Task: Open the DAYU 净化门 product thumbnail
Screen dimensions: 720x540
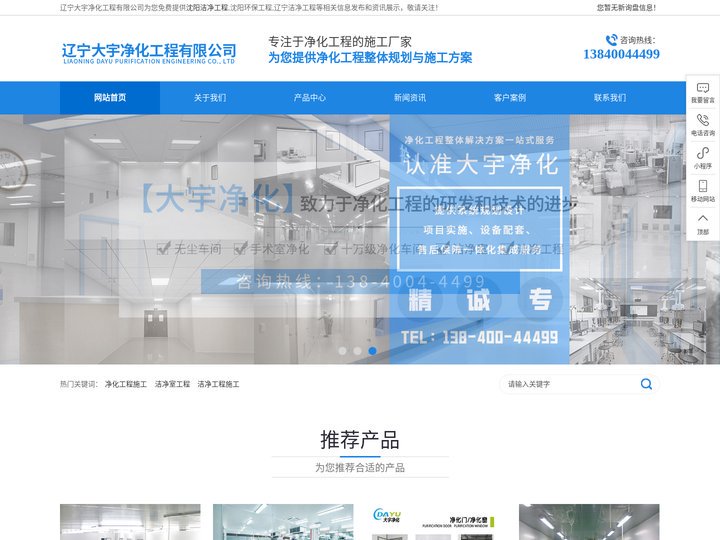Action: click(x=436, y=522)
